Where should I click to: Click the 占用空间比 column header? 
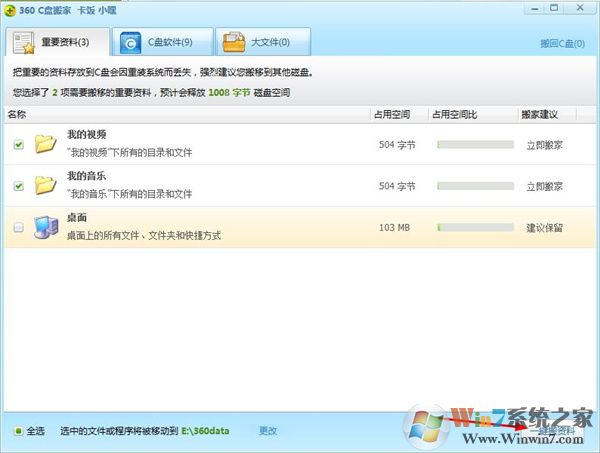coord(456,115)
